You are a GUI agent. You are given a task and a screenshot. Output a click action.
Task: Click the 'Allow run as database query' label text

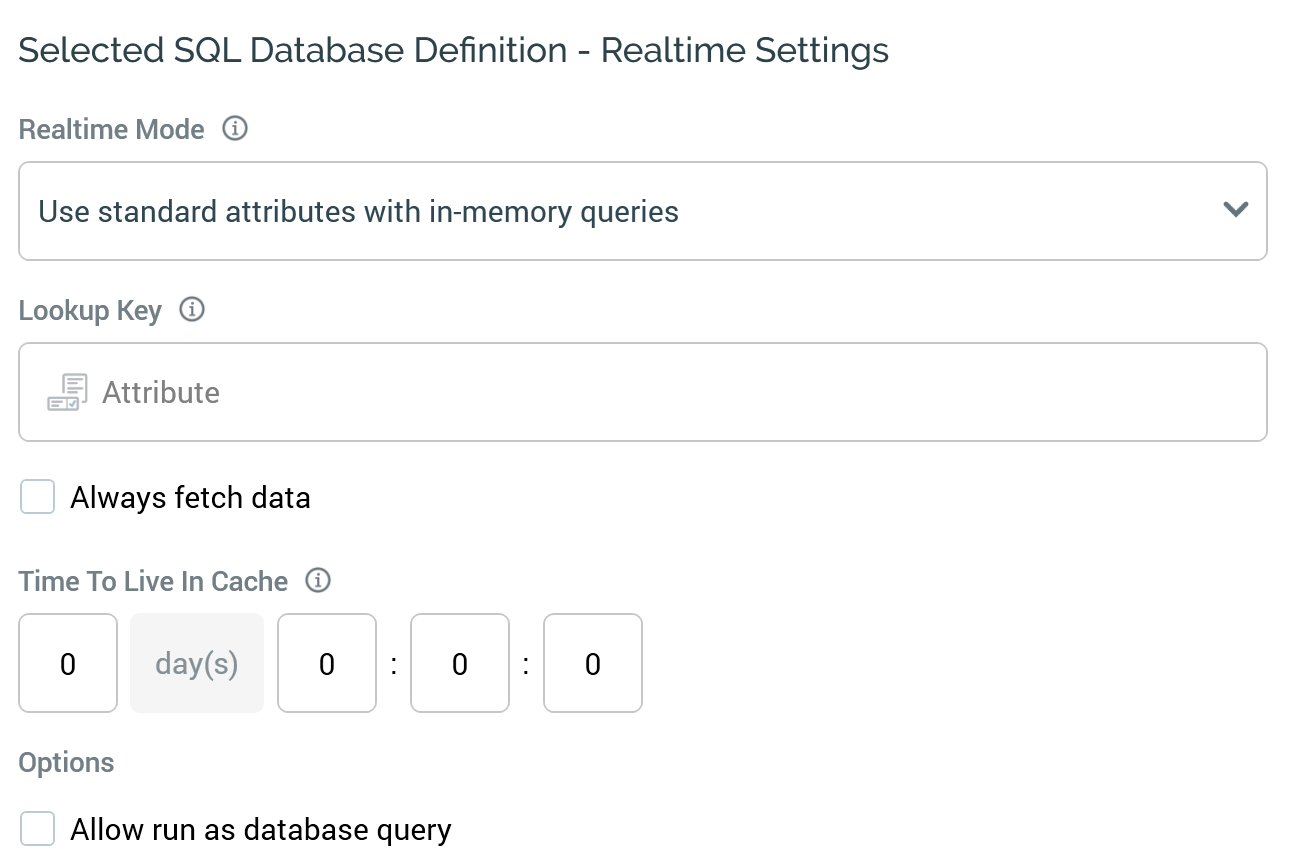[x=261, y=829]
